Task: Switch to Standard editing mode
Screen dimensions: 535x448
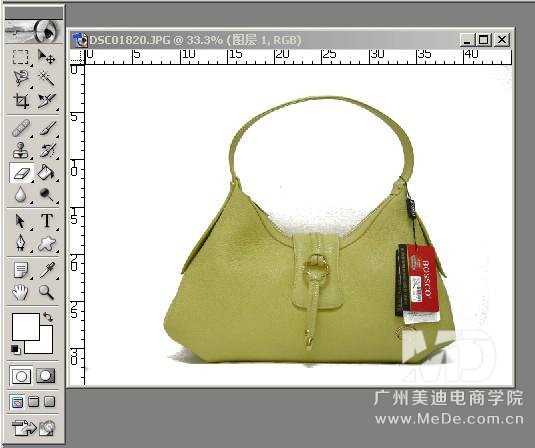Action: (x=21, y=376)
